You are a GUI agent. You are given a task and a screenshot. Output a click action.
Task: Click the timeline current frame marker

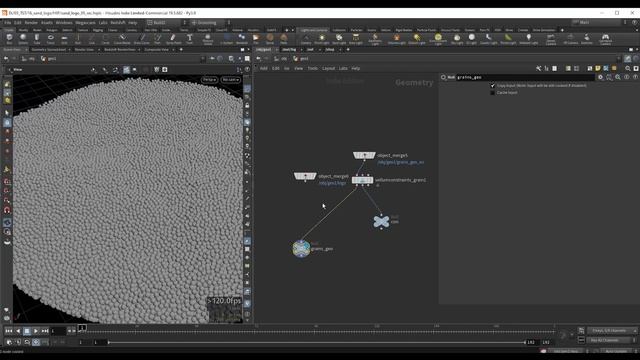tap(82, 328)
